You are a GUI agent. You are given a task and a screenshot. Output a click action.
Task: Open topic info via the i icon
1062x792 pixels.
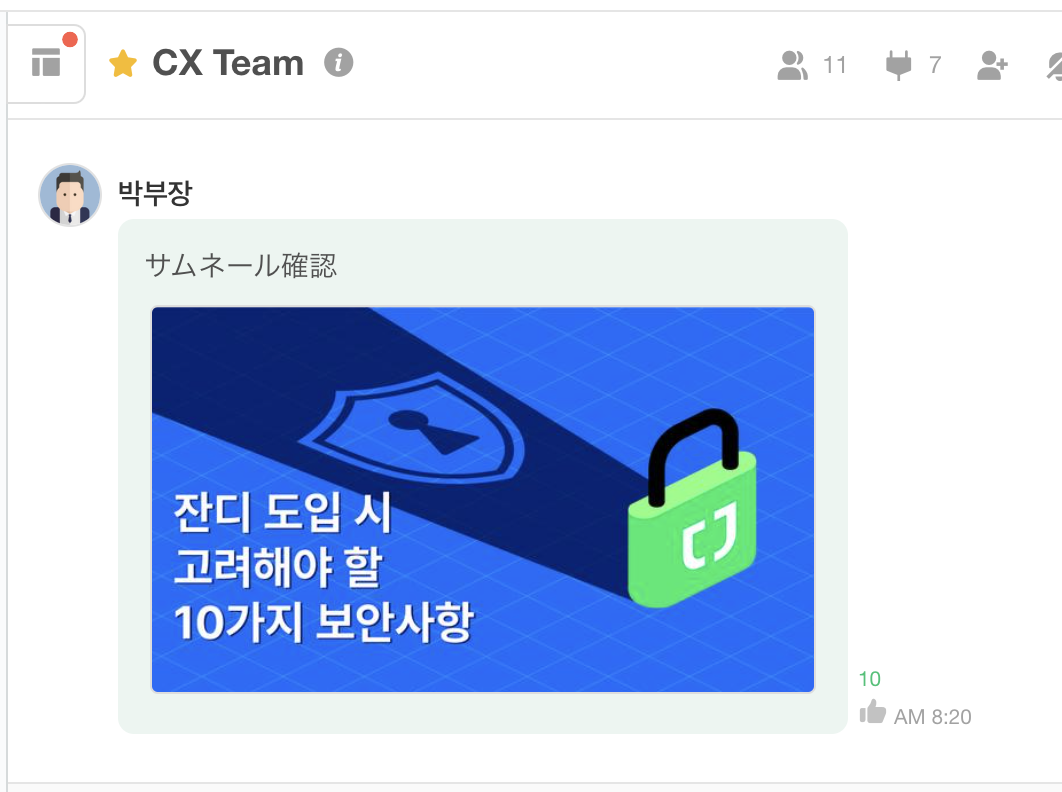point(339,63)
